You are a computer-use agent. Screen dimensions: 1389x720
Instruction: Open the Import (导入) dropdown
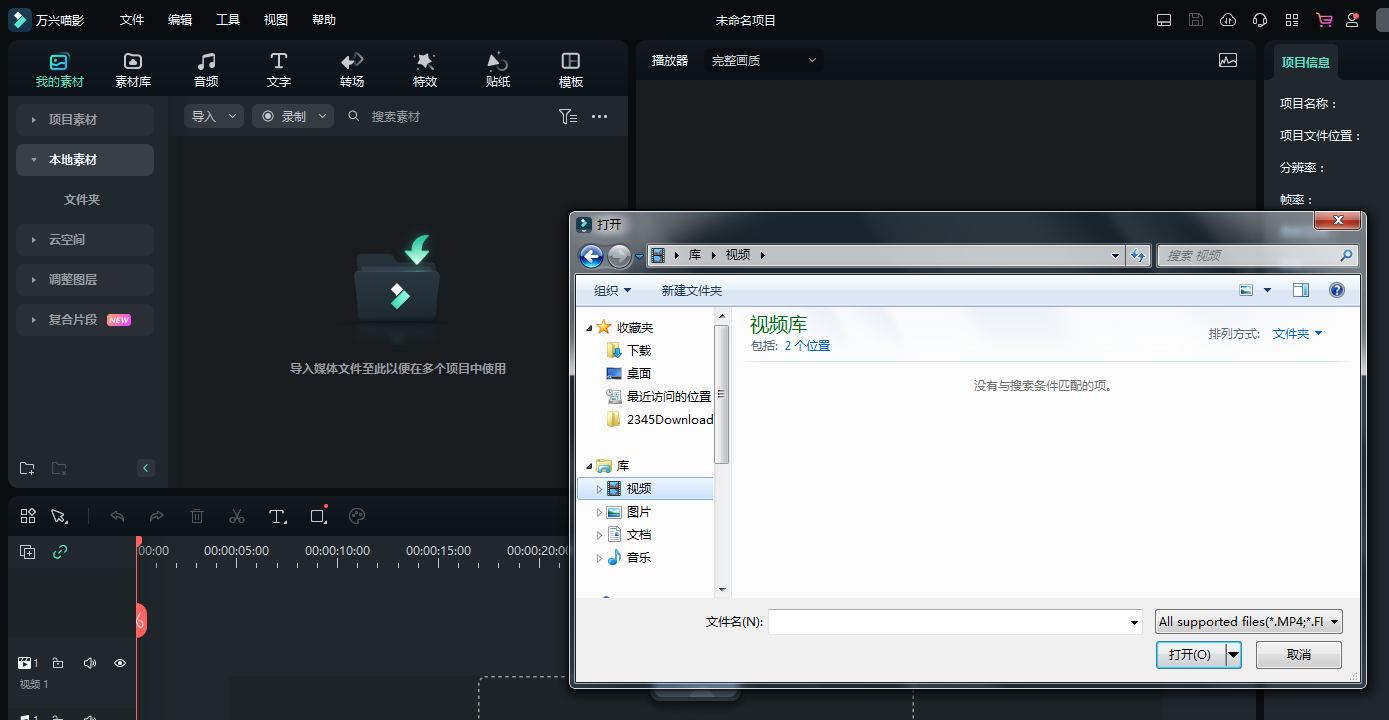pos(214,117)
